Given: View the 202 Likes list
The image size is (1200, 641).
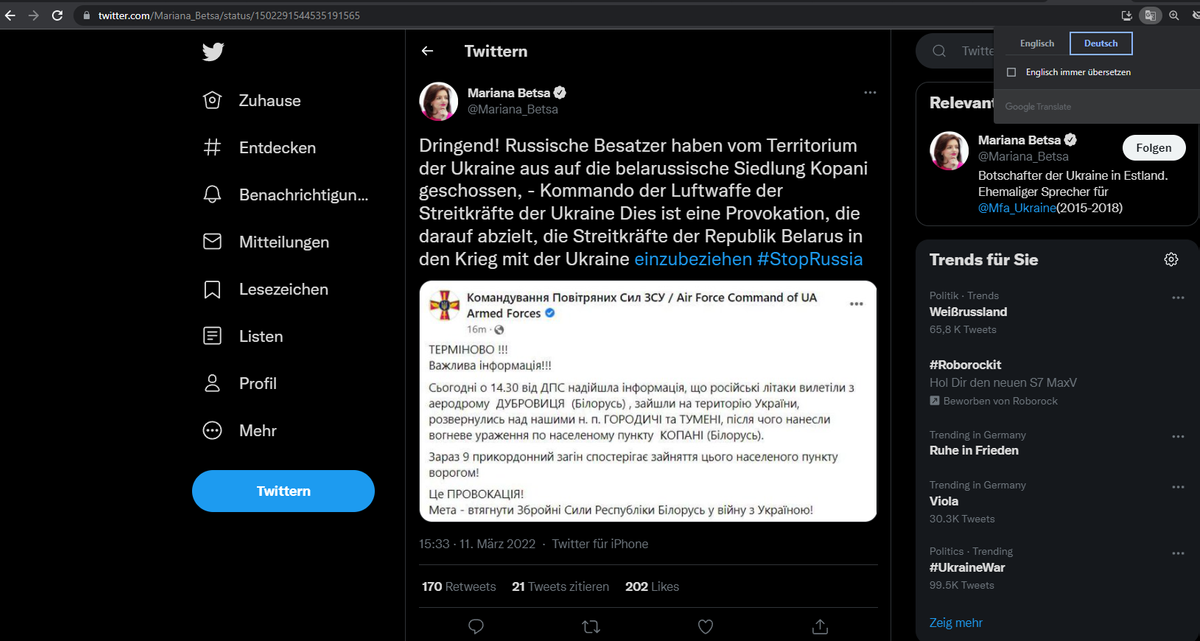Looking at the screenshot, I should 652,586.
